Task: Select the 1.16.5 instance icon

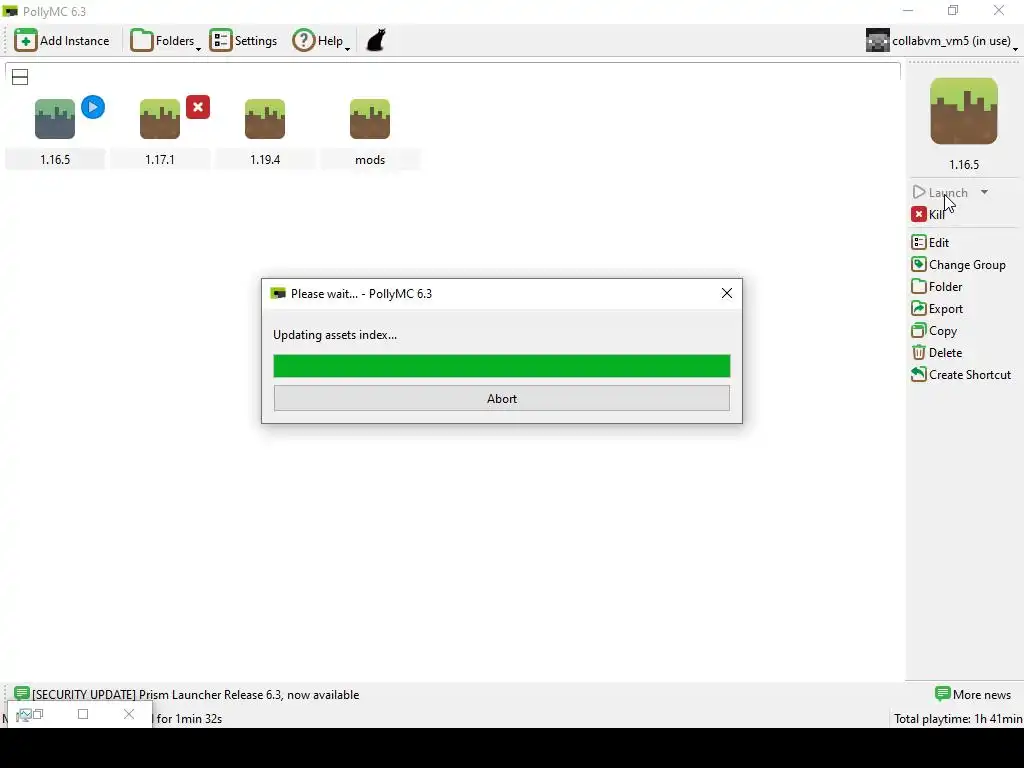Action: 55,119
